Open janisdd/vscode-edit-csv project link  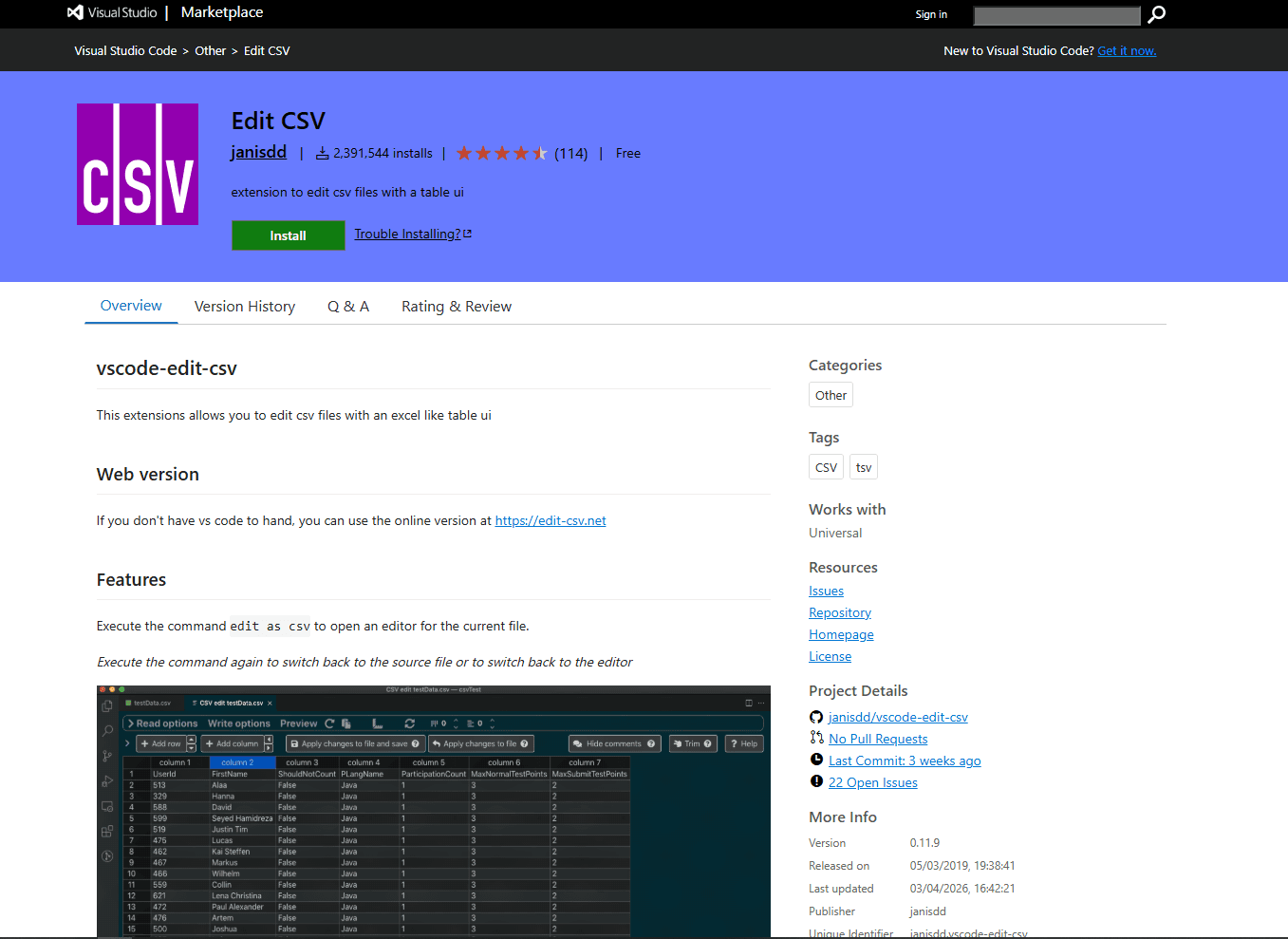point(898,717)
